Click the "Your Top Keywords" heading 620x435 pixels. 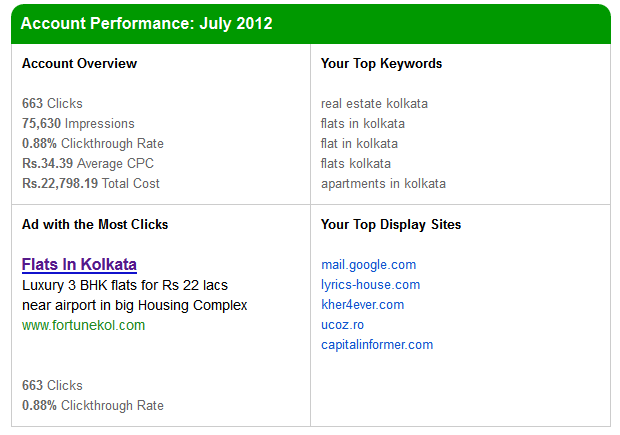click(381, 63)
